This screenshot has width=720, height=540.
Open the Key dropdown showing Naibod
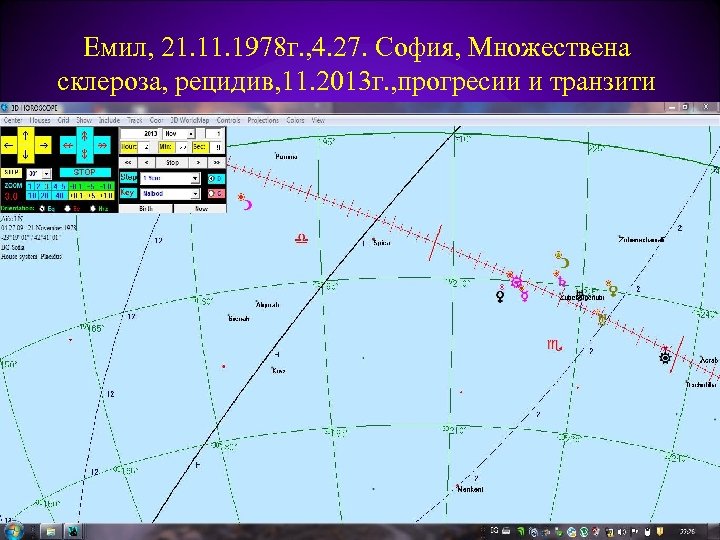pyautogui.click(x=195, y=194)
